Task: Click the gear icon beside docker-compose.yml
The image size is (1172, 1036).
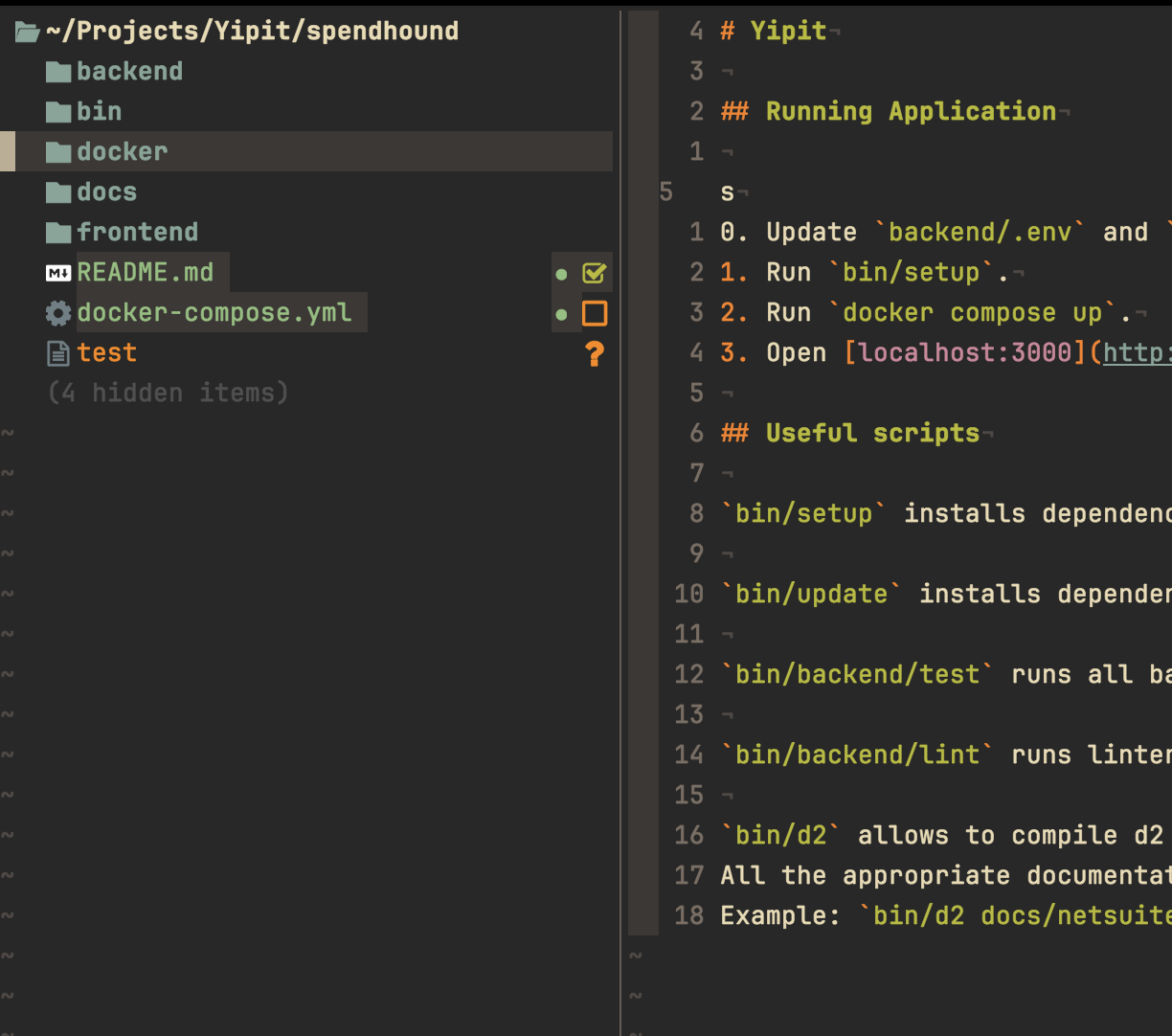Action: (x=60, y=312)
